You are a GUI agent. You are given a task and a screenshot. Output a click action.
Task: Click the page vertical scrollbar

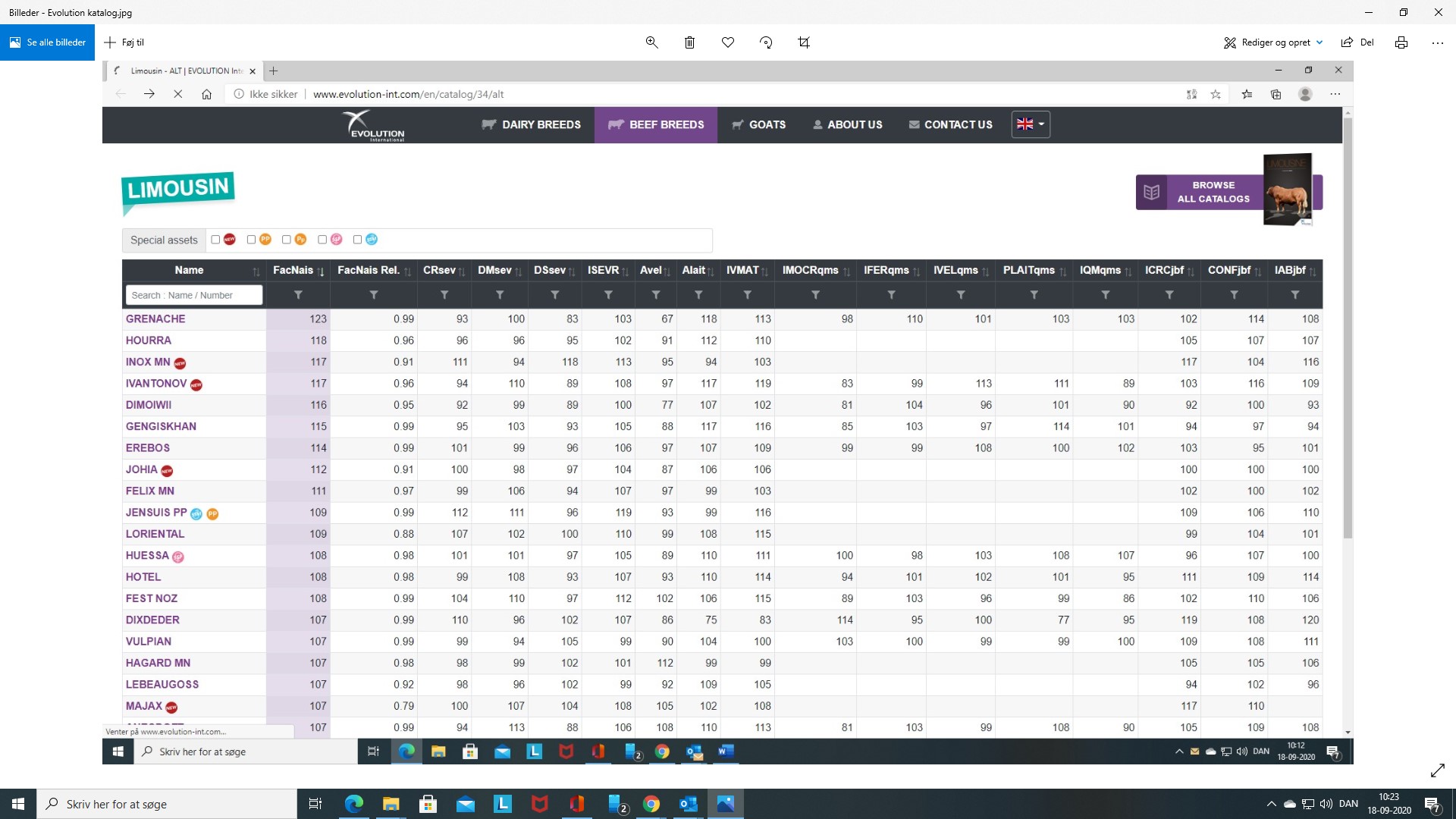1348,326
